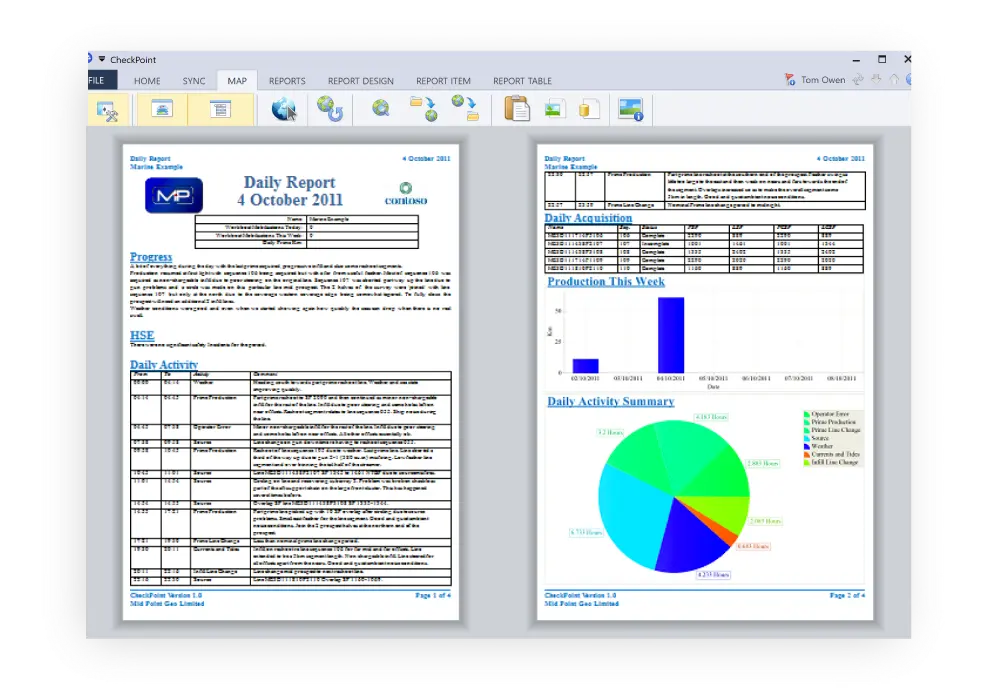Maximize the CheckPoint window
Viewport: 1000px width, 692px height.
pos(882,59)
